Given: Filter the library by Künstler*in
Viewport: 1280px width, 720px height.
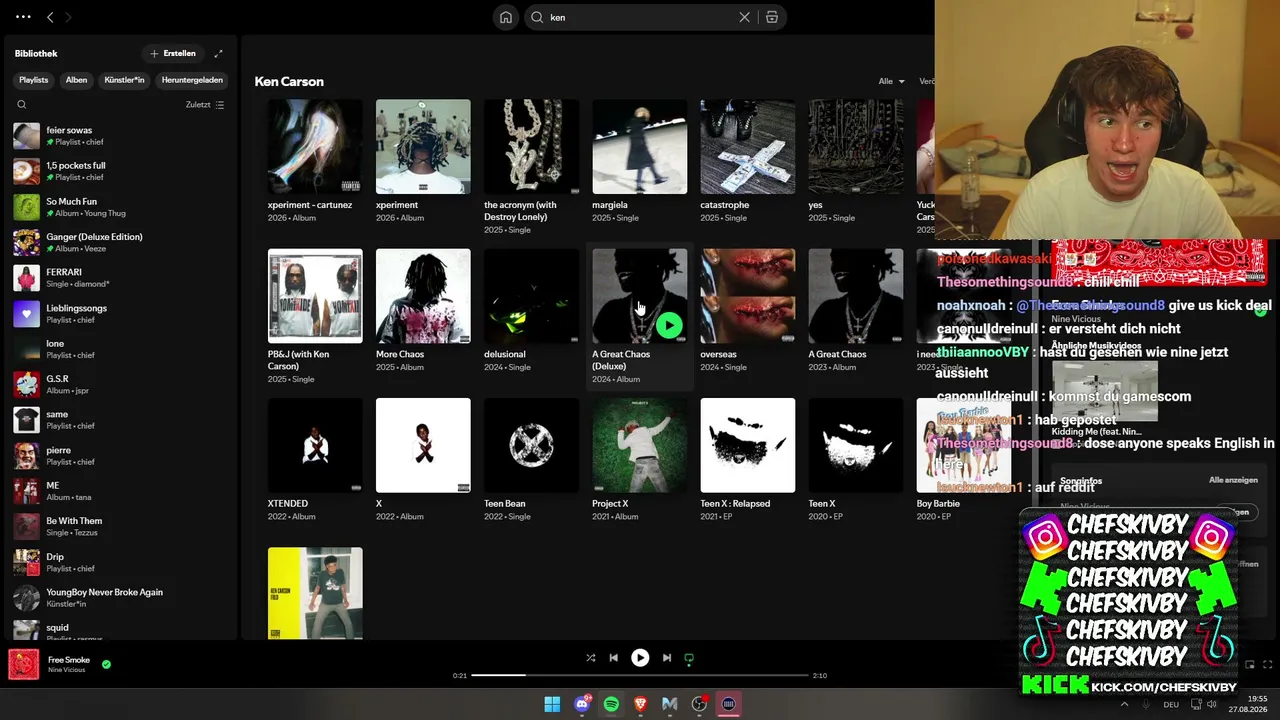Looking at the screenshot, I should (124, 80).
